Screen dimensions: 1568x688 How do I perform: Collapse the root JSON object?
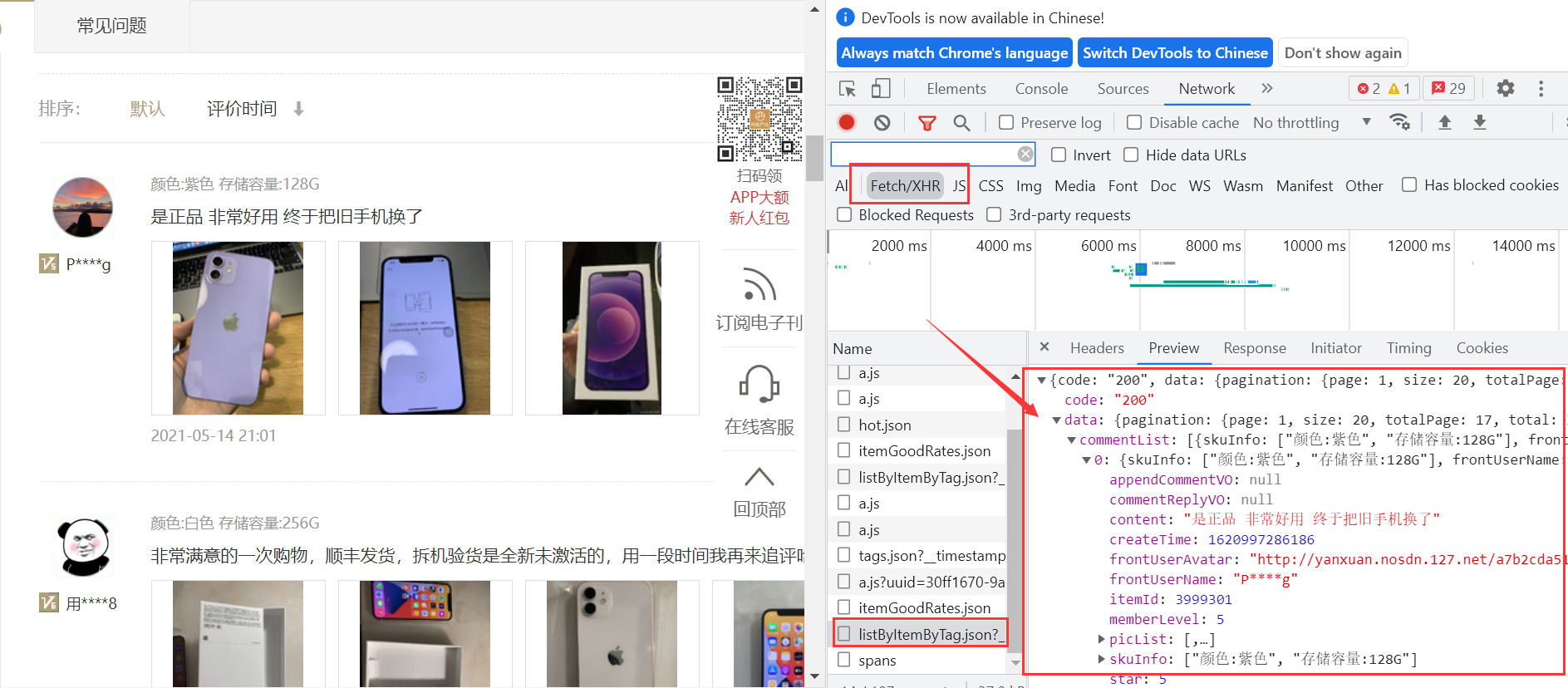(1041, 380)
